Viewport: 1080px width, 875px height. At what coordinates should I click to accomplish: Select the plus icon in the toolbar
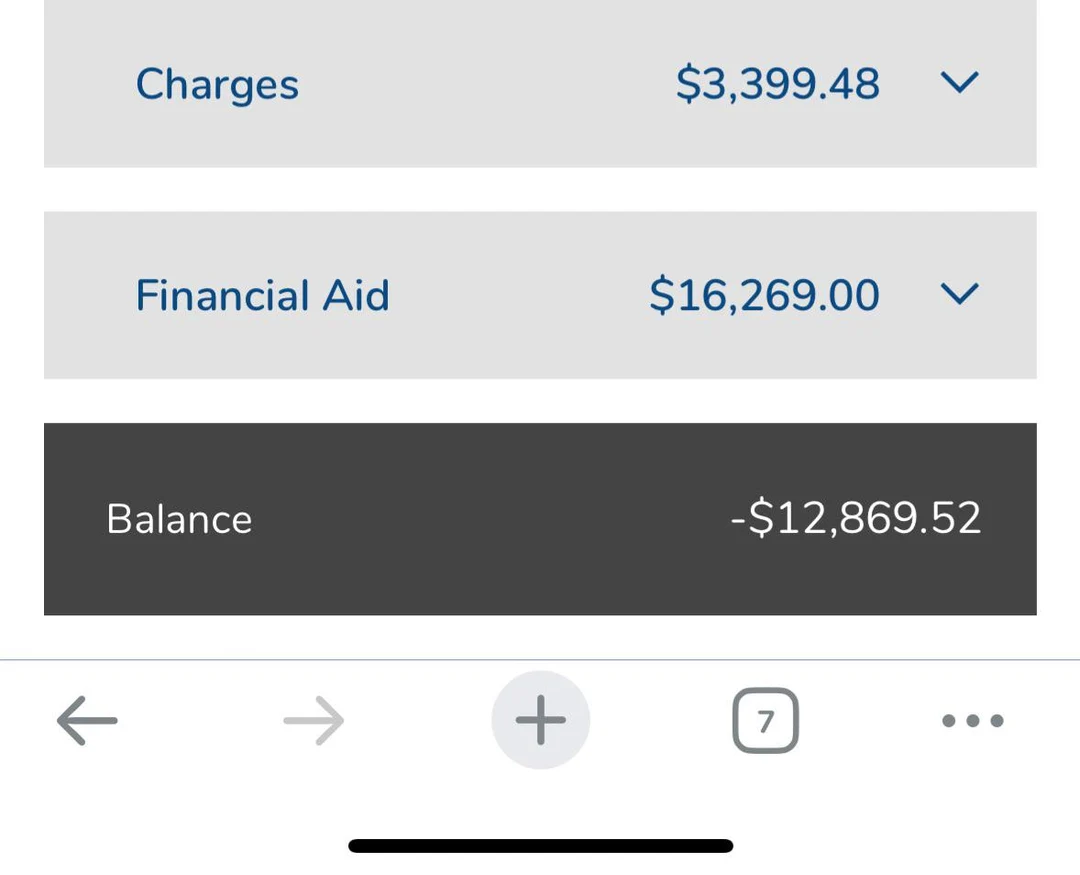tap(540, 720)
